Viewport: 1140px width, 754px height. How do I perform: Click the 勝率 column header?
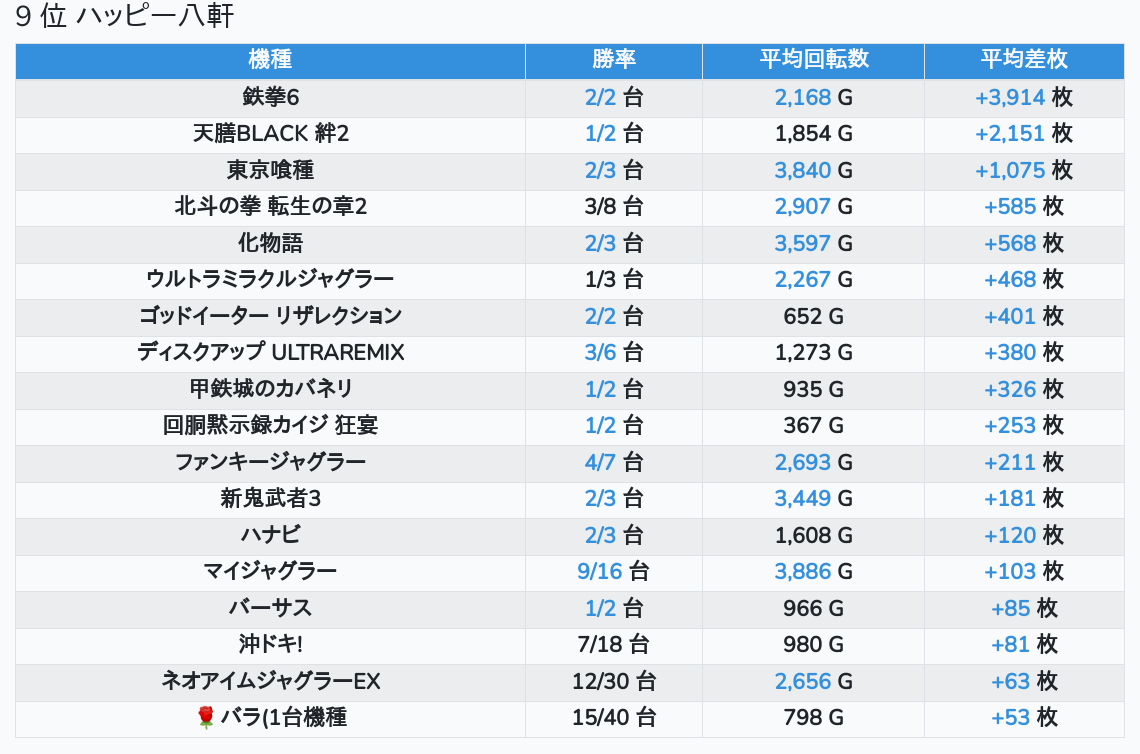coord(613,59)
